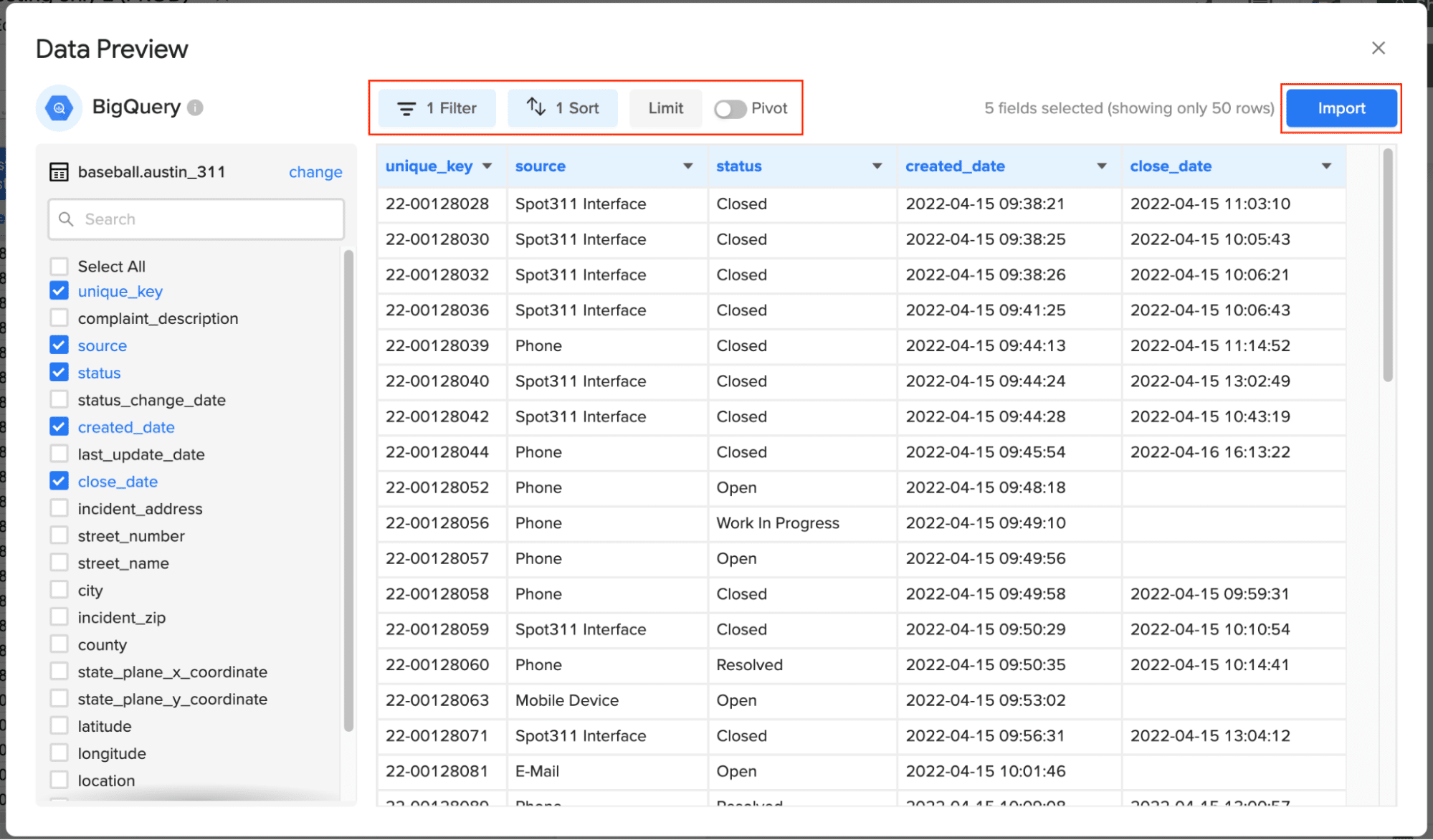Open the status column dropdown arrow
This screenshot has width=1433, height=840.
(x=877, y=166)
